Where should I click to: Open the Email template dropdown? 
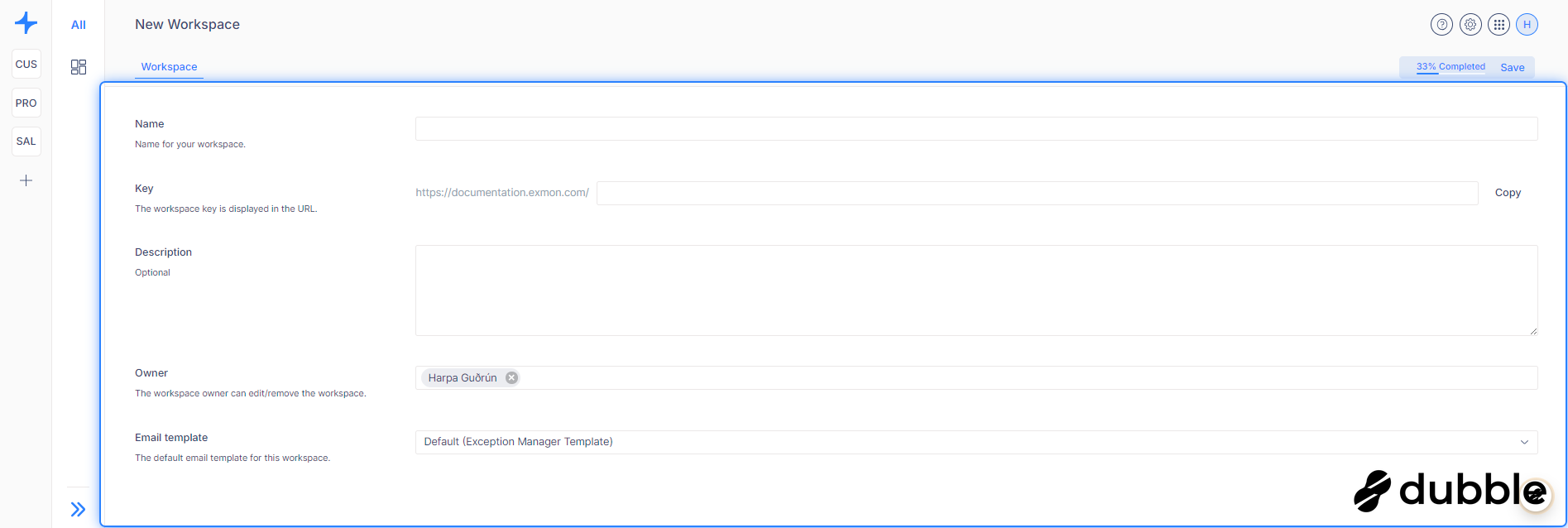pos(976,442)
